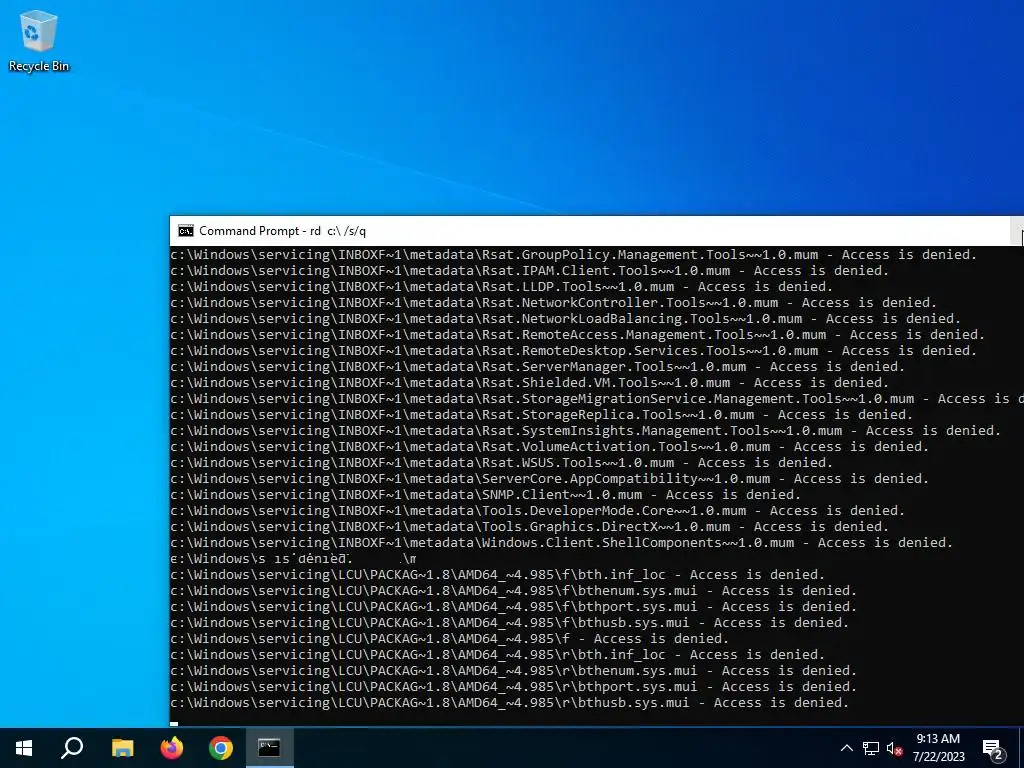This screenshot has width=1024, height=768.
Task: Click the line with Rsat.VolumeActivation.Tools
Action: click(550, 447)
